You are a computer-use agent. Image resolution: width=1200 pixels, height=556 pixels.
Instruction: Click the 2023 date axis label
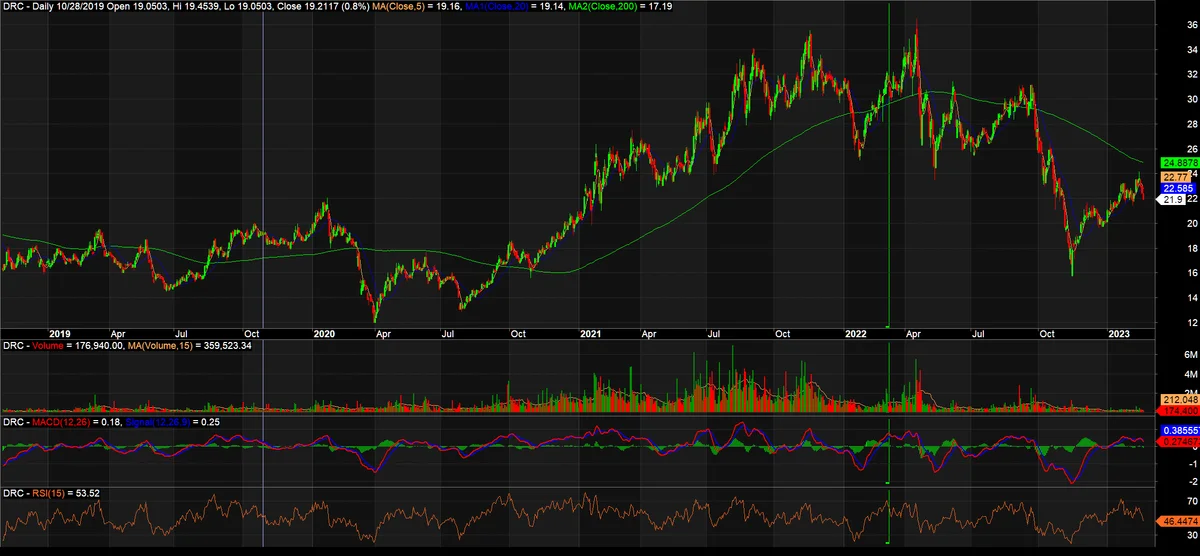[1120, 334]
